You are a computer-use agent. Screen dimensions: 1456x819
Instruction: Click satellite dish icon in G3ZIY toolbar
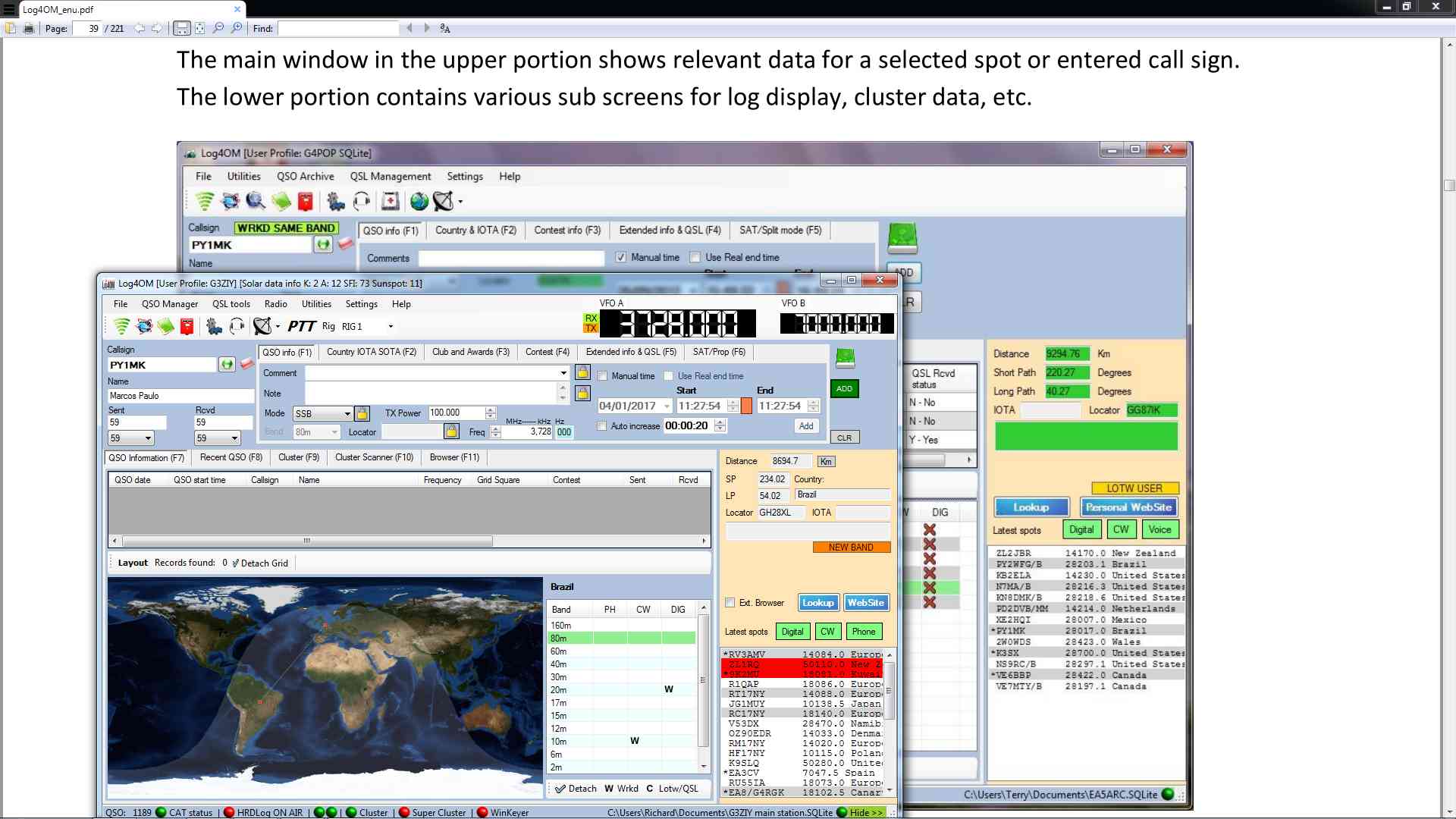(x=262, y=326)
